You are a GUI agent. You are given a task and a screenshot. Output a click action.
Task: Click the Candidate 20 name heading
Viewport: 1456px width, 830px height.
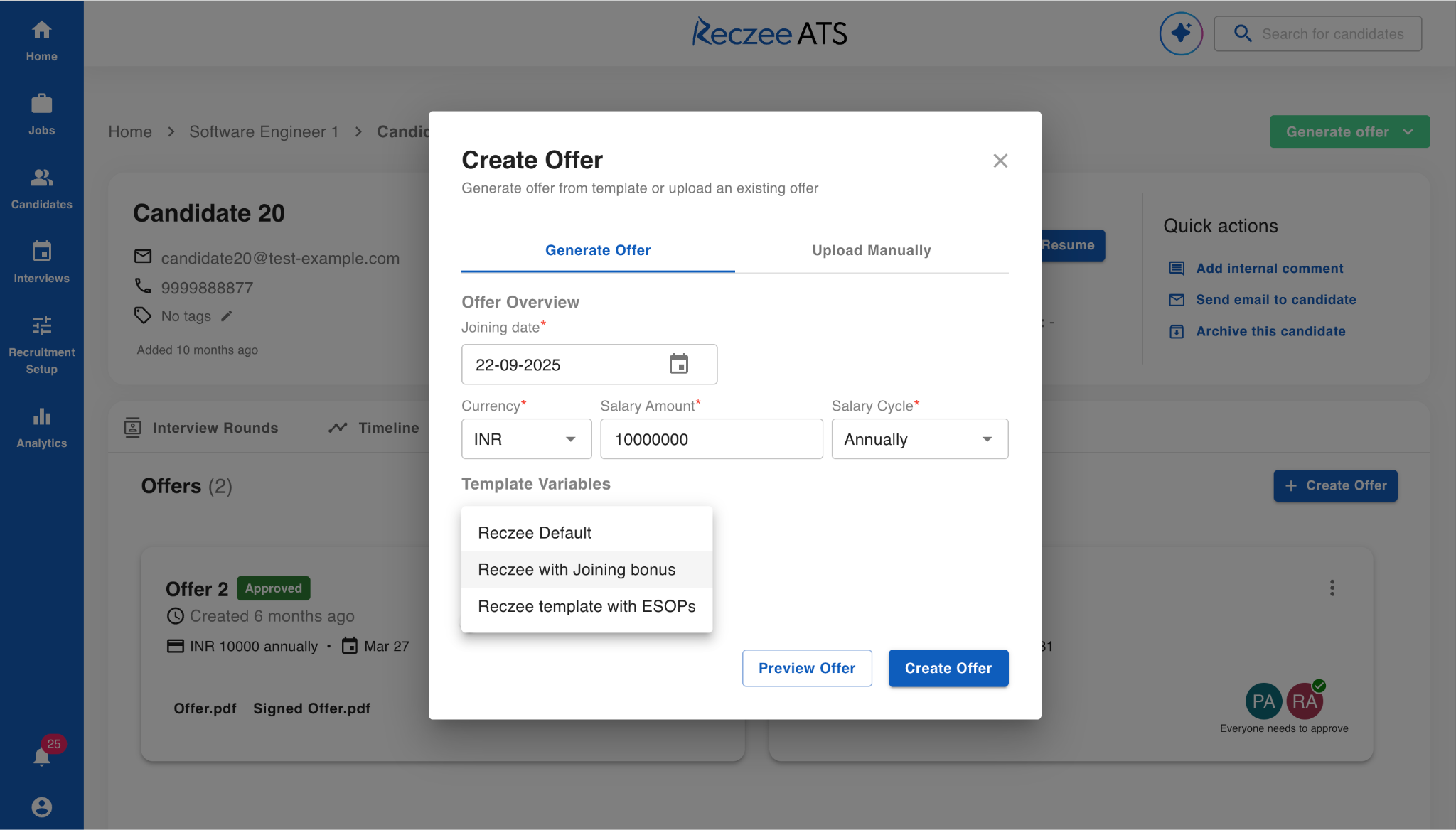pyautogui.click(x=209, y=213)
